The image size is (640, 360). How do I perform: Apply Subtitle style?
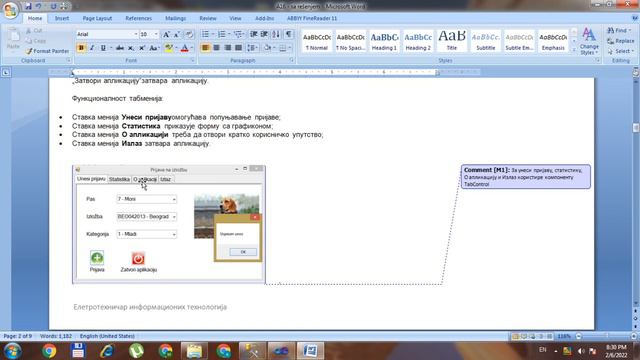486,41
